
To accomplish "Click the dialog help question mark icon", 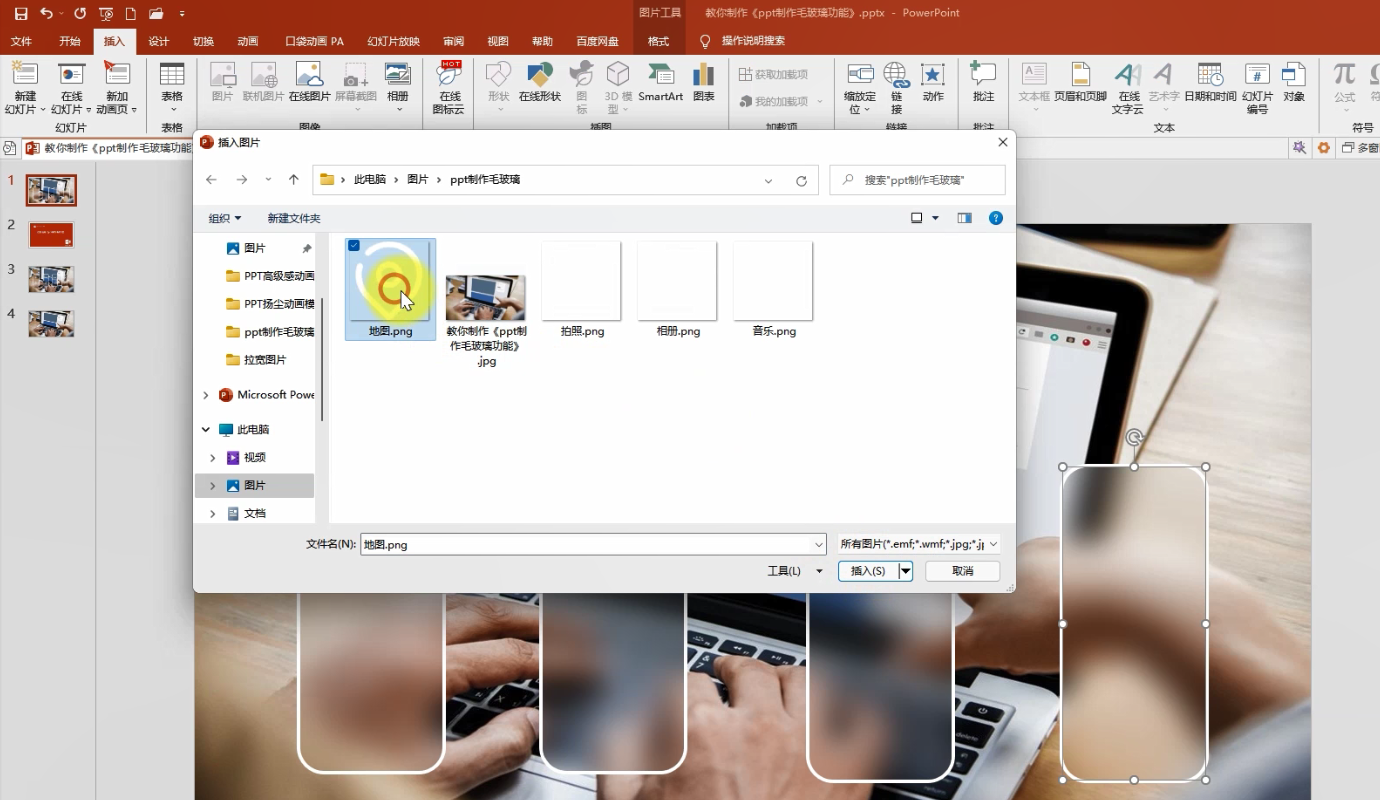I will (x=995, y=218).
